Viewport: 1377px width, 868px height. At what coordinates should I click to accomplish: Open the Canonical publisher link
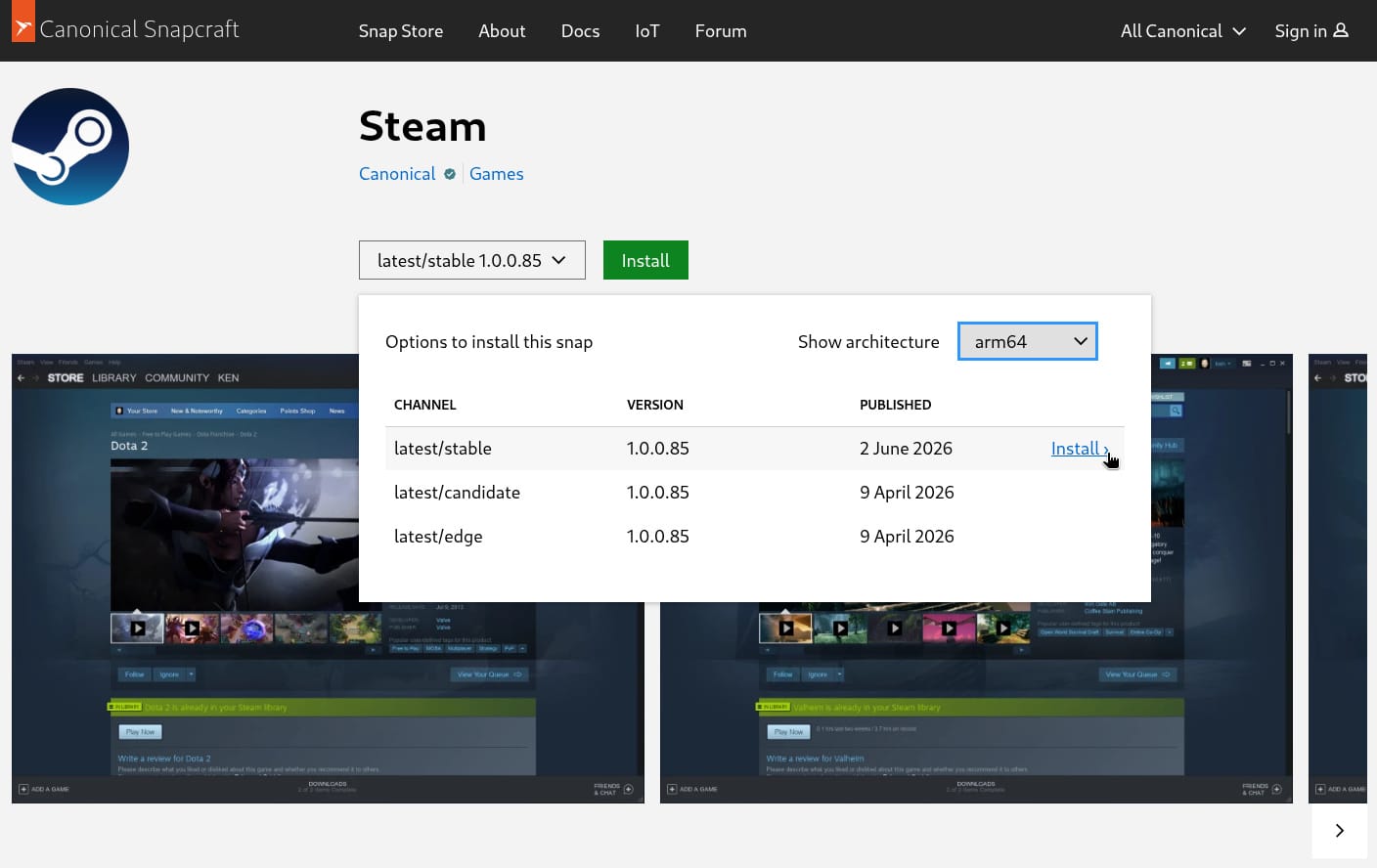[397, 174]
